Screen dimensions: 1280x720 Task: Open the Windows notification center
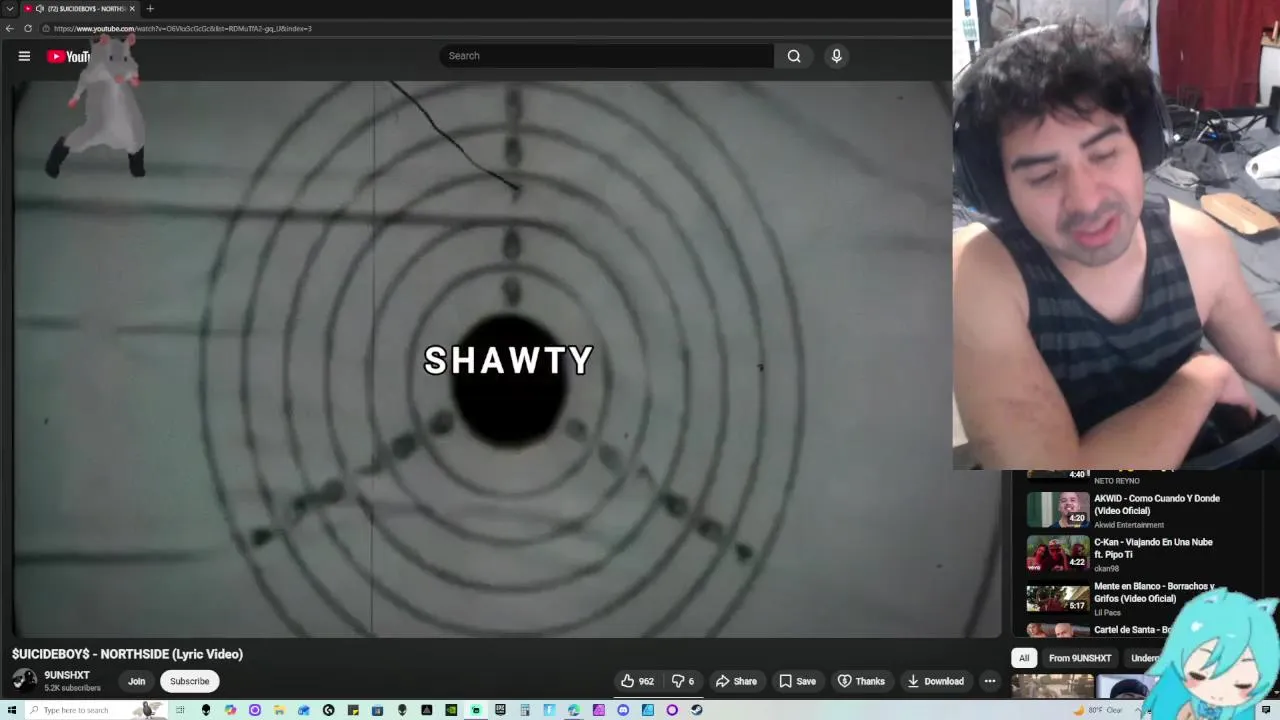[1266, 710]
